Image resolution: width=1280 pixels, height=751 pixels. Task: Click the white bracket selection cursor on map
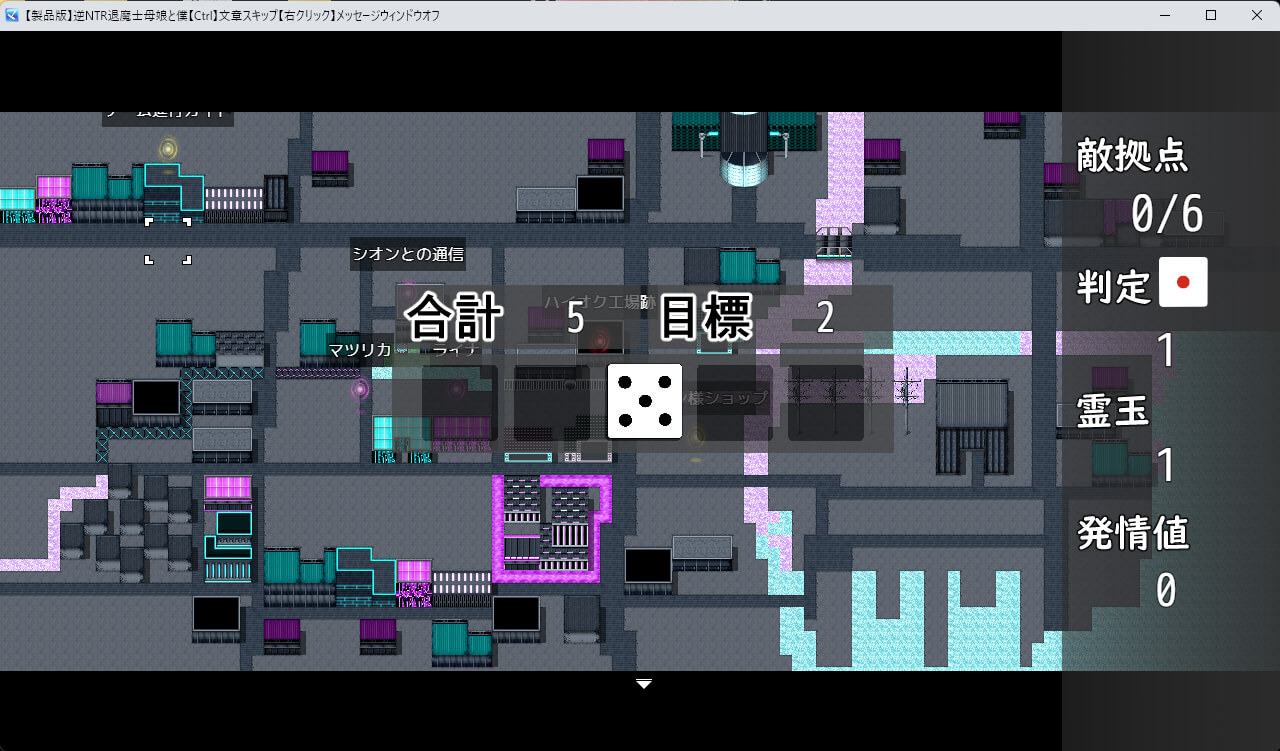(x=168, y=240)
